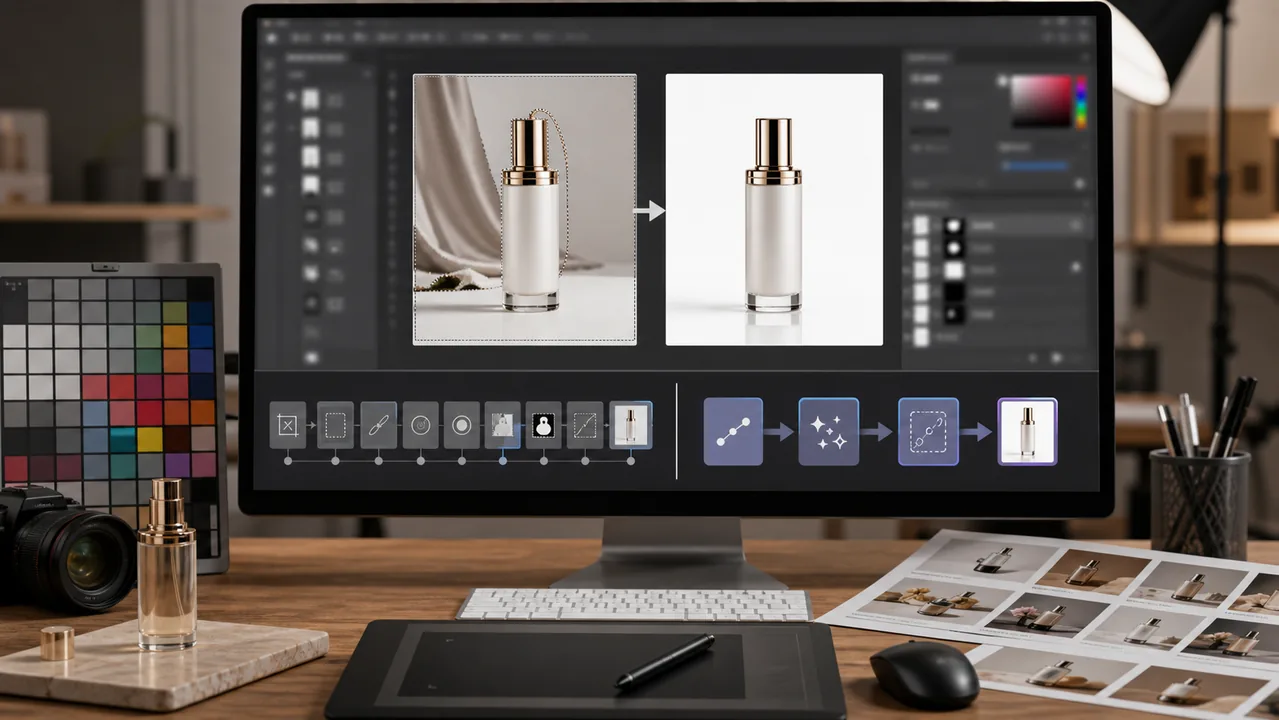The image size is (1279, 720).
Task: Collapse the upper right properties panel header arrow
Action: click(x=1086, y=57)
